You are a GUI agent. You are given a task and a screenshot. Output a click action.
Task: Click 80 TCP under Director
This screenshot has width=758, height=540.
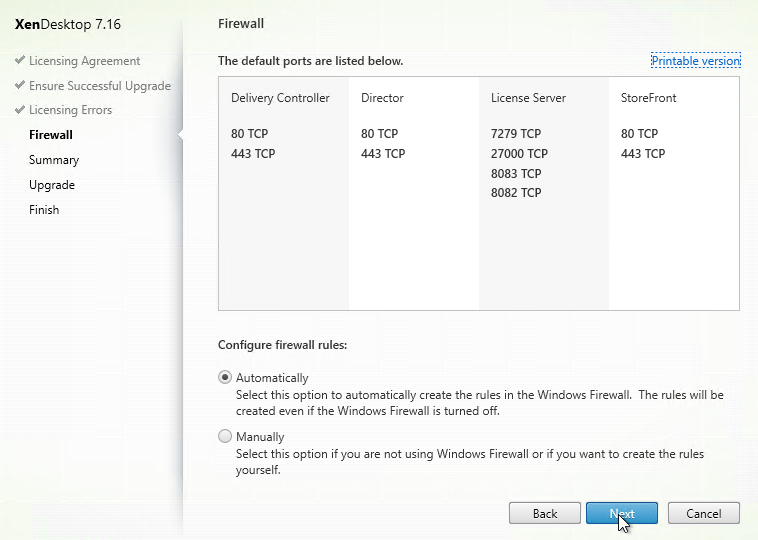pos(379,133)
